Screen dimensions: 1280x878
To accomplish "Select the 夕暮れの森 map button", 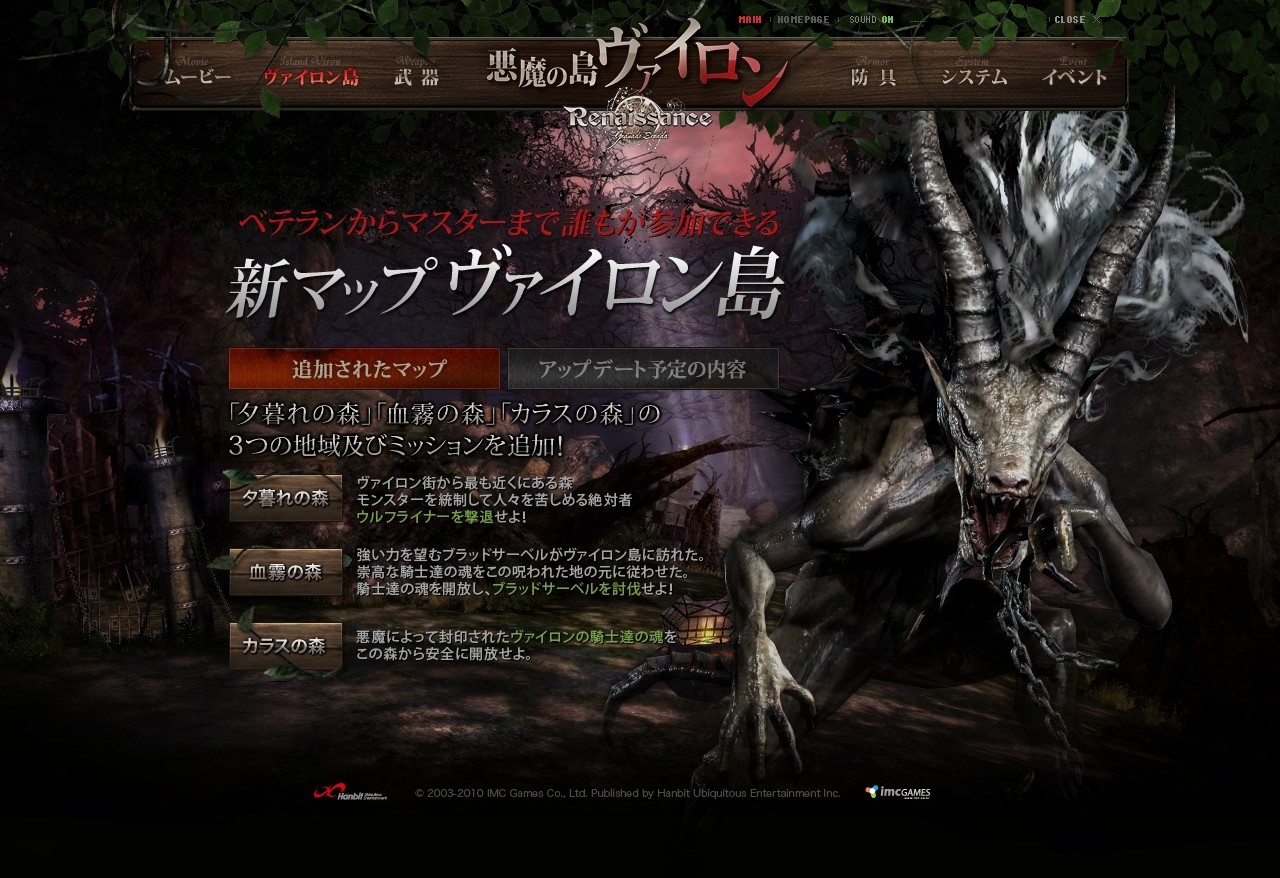I will point(286,498).
